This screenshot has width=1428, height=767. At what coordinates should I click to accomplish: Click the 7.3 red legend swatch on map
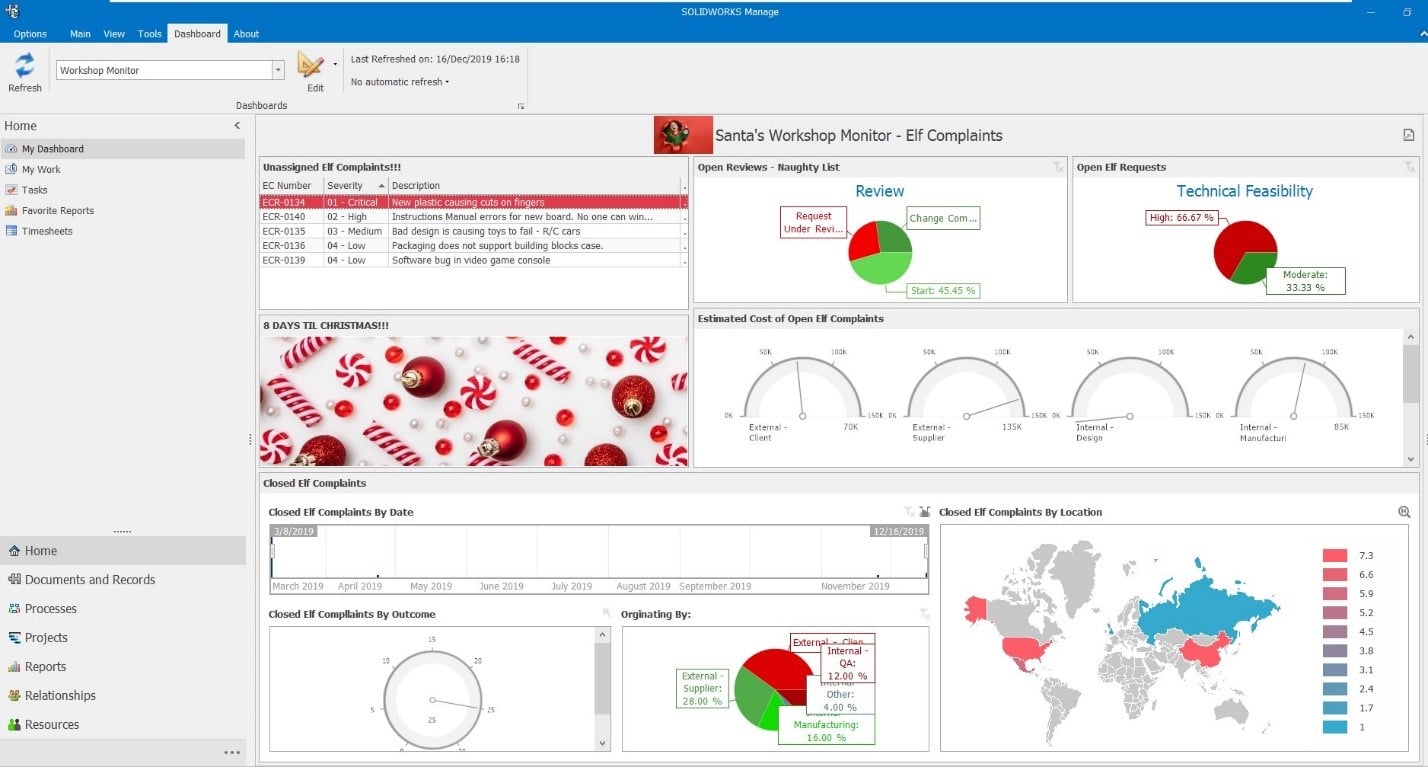tap(1335, 555)
